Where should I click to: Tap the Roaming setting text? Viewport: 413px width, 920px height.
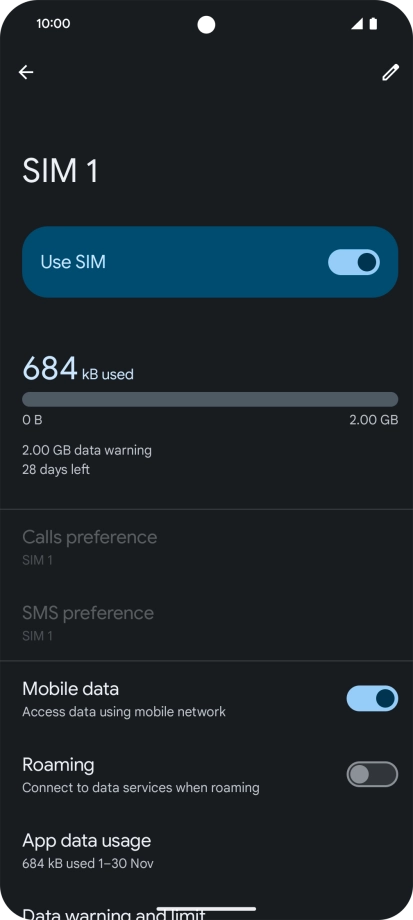58,765
